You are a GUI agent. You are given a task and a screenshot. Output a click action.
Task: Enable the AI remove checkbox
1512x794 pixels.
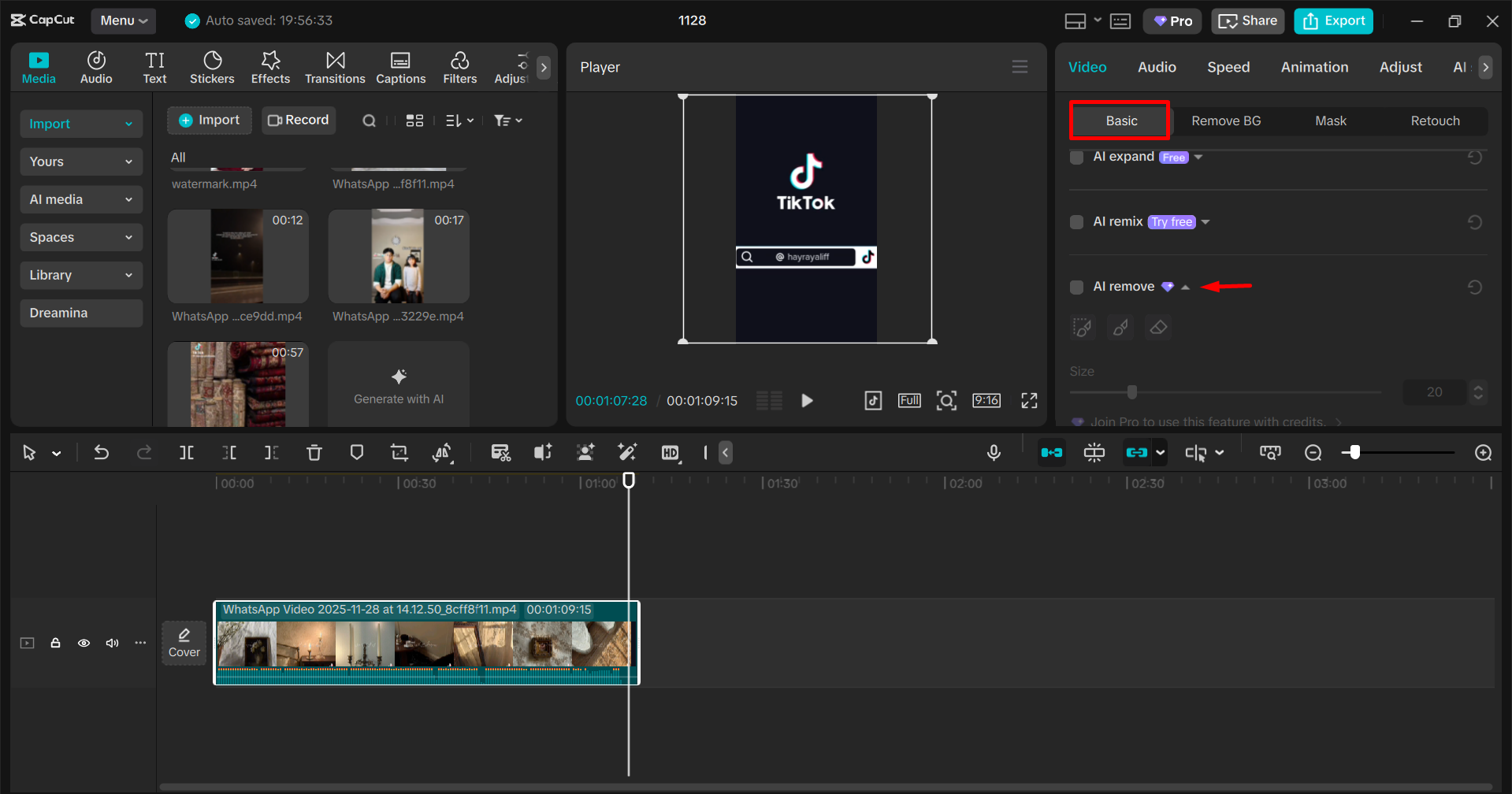tap(1076, 288)
